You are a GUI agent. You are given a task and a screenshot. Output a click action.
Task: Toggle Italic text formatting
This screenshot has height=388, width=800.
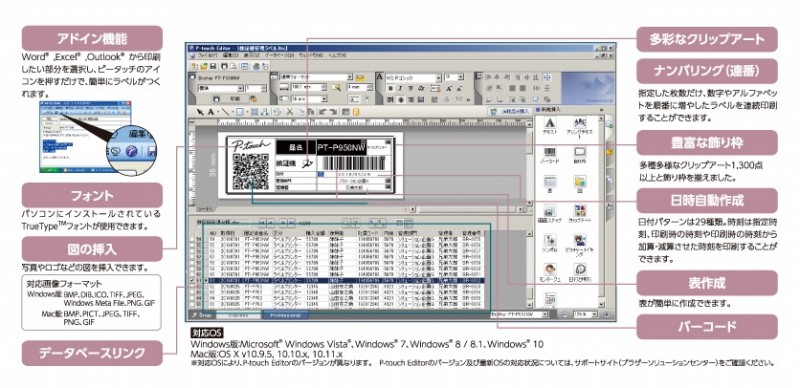(x=400, y=88)
